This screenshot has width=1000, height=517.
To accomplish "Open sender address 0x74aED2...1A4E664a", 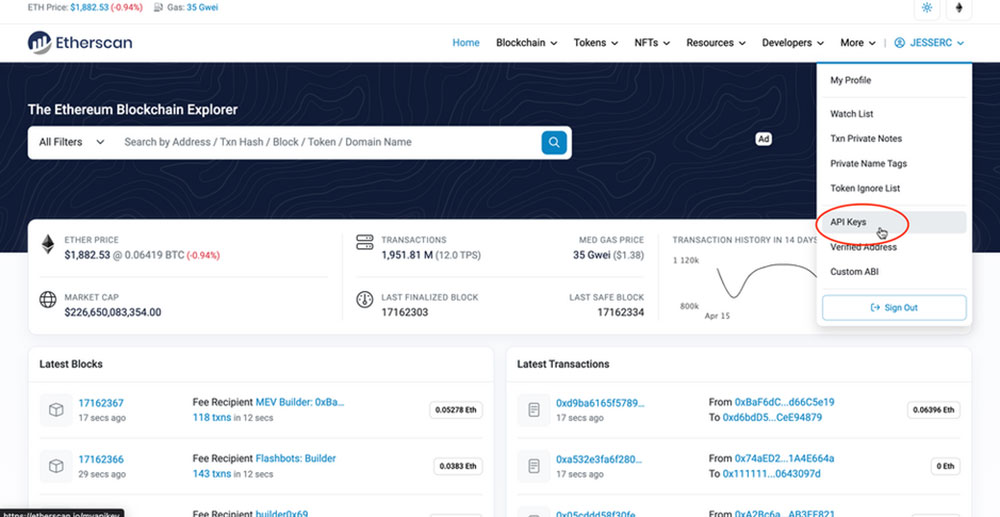I will (x=784, y=458).
